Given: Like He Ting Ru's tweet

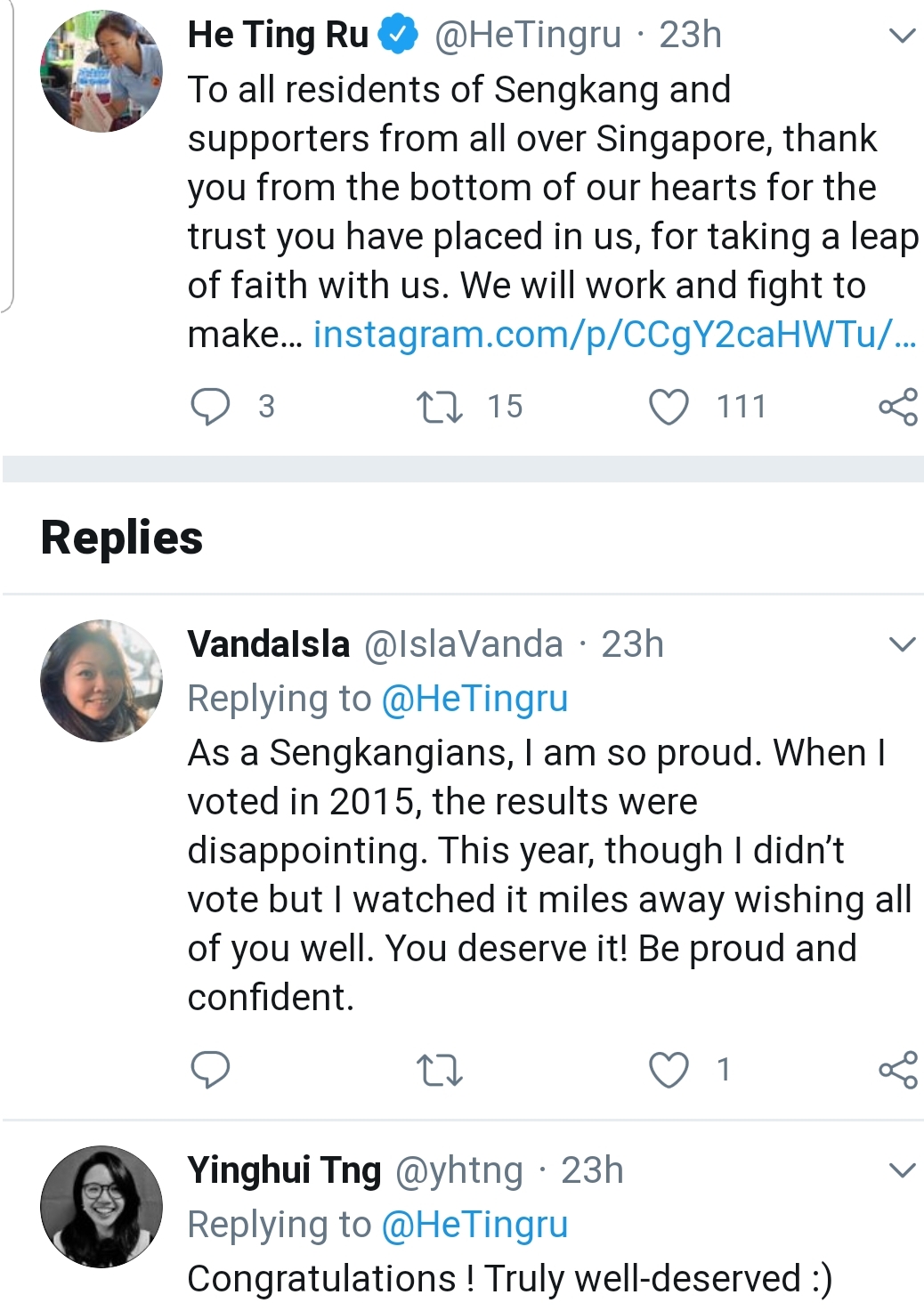Looking at the screenshot, I should (669, 407).
